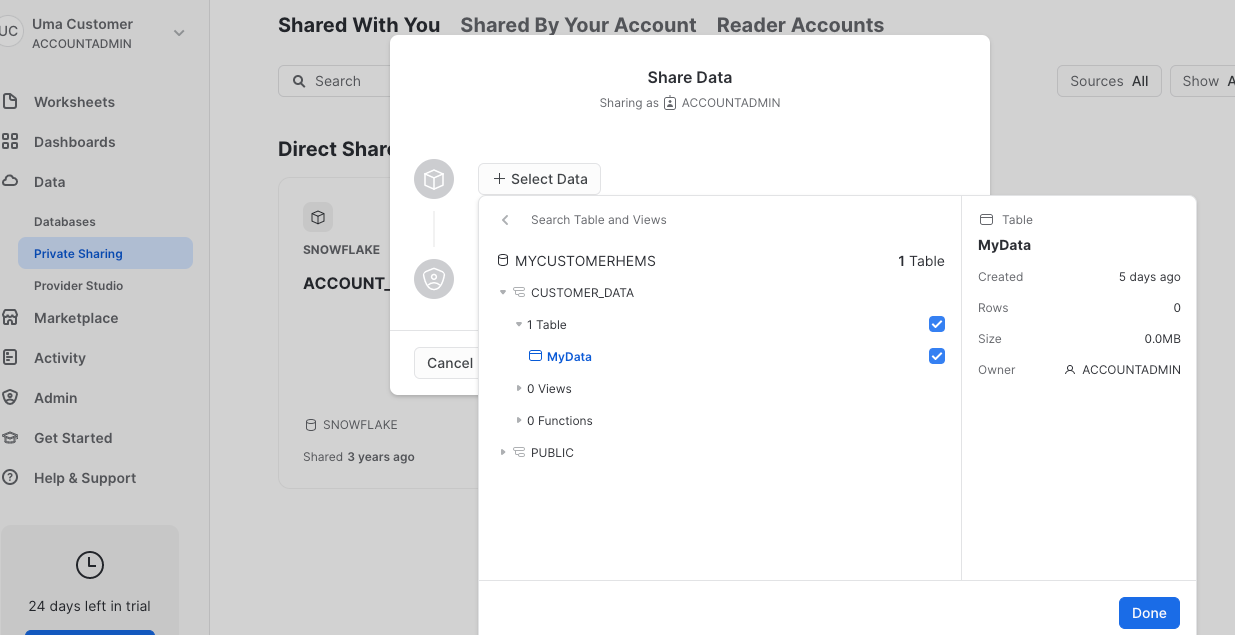Screen dimensions: 1235x635
Task: Click the back arrow in table search panel
Action: (505, 220)
